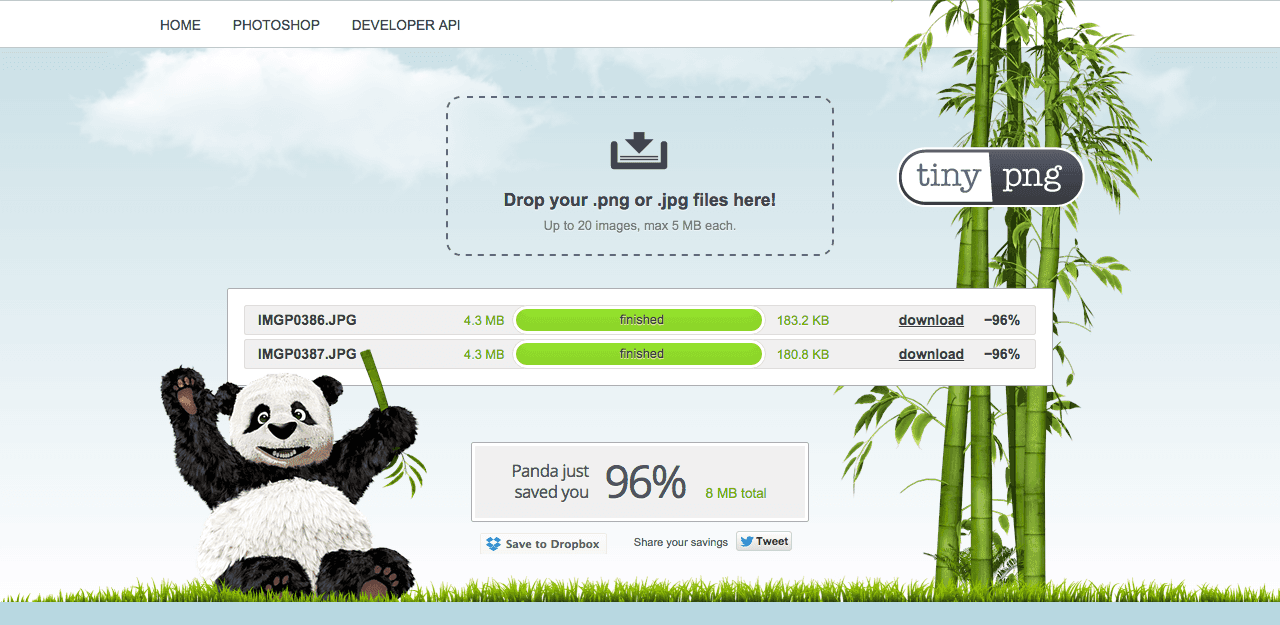This screenshot has width=1280, height=625.
Task: Download the compressed IMGP0386.JPG file
Action: [931, 320]
